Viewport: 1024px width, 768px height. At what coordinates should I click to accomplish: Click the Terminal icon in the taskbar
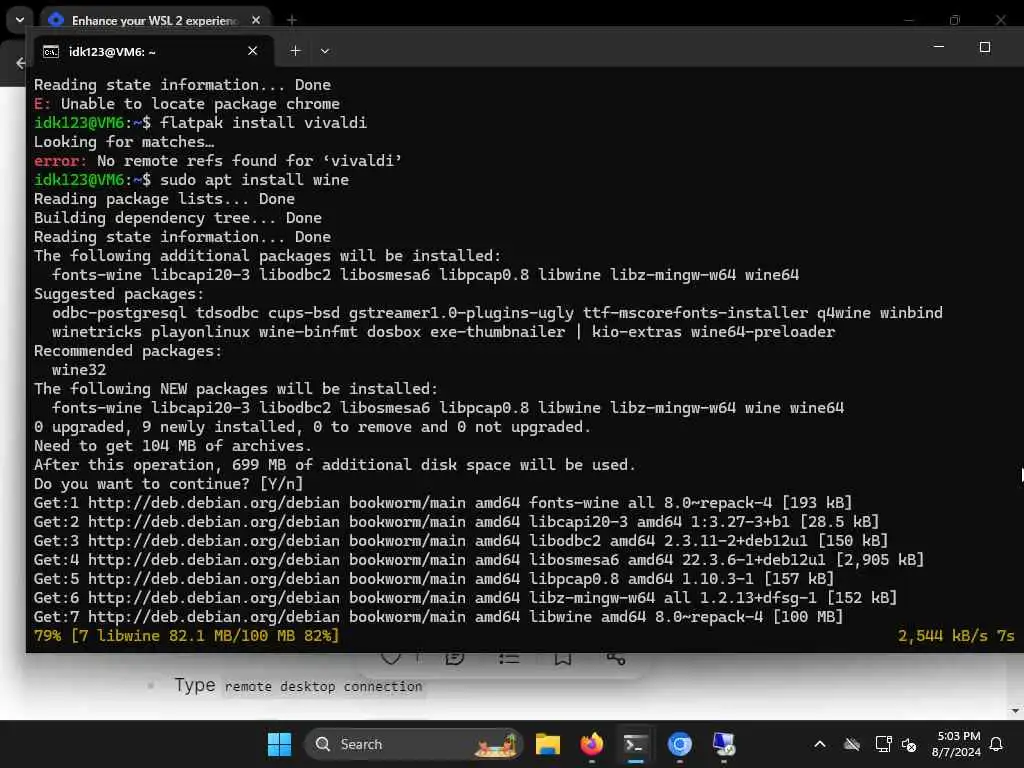coord(635,744)
